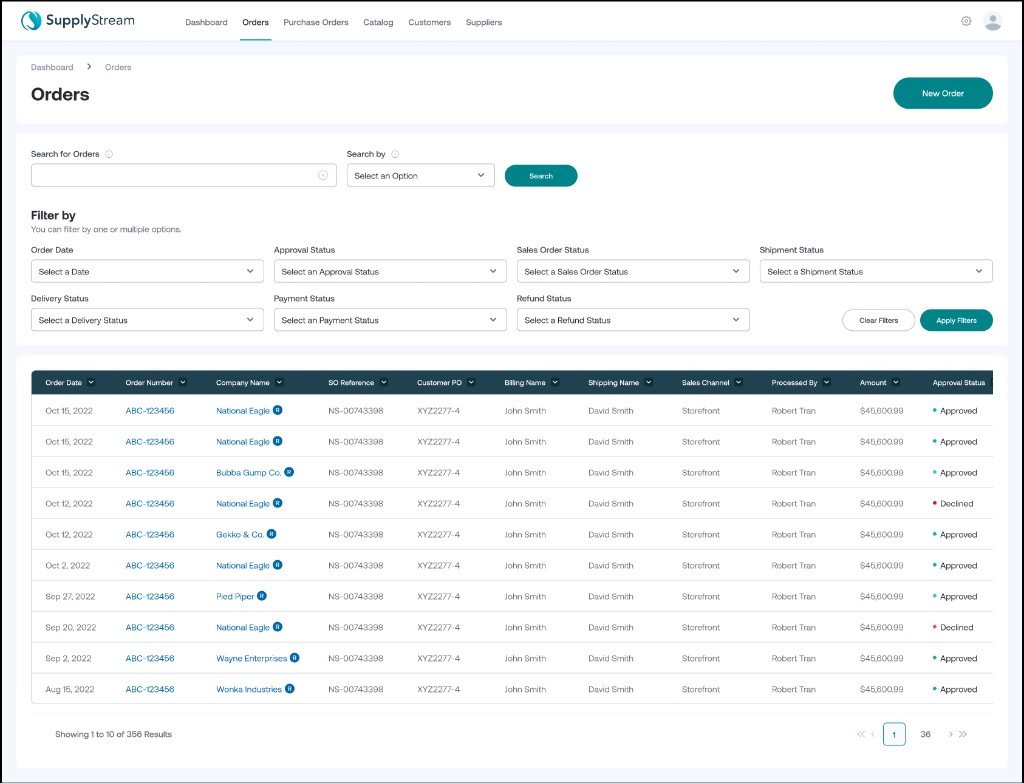This screenshot has height=783, width=1024.
Task: Open the user profile avatar
Action: click(993, 22)
